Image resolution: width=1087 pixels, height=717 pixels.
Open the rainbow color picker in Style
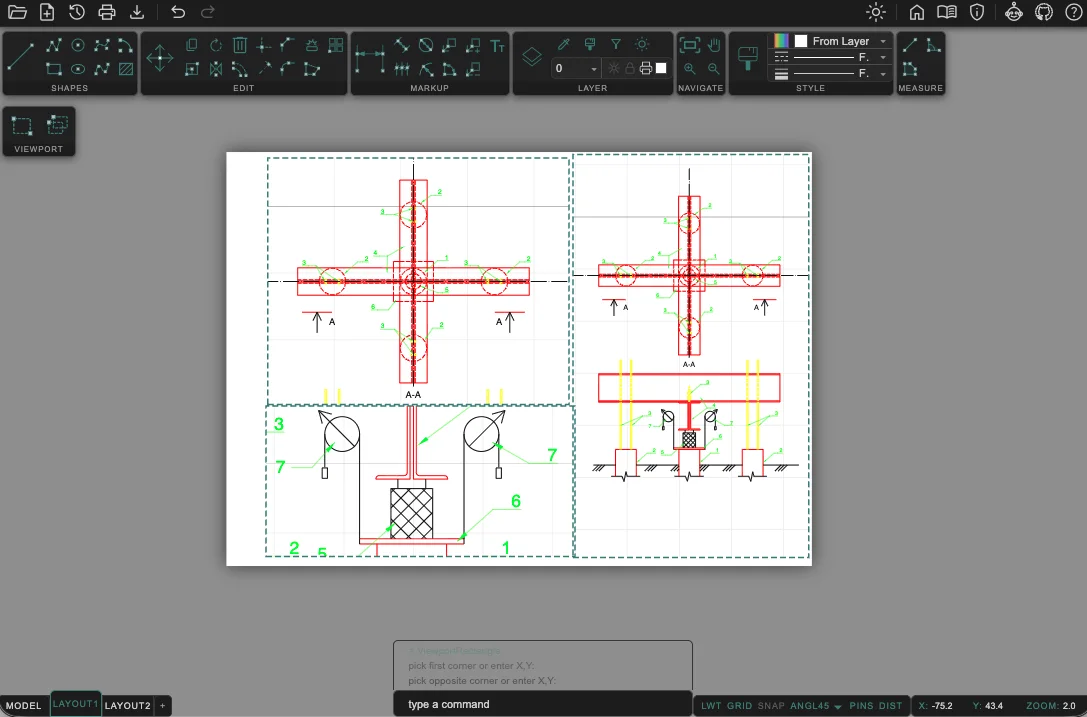coord(781,41)
